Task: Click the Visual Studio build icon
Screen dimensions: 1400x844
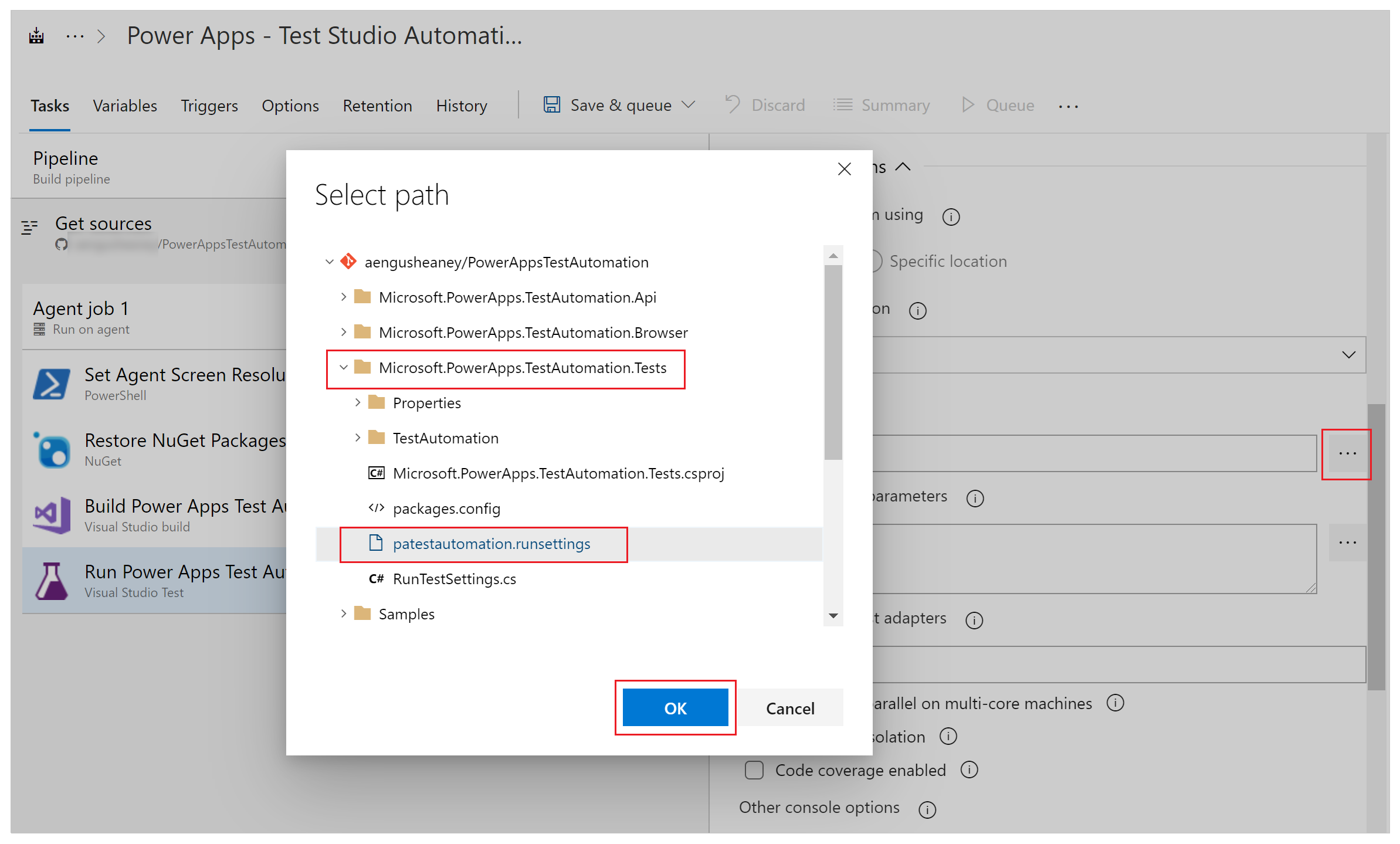Action: [48, 514]
